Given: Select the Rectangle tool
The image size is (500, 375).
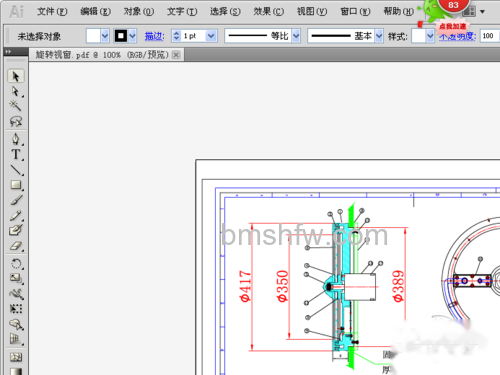Looking at the screenshot, I should [x=16, y=185].
